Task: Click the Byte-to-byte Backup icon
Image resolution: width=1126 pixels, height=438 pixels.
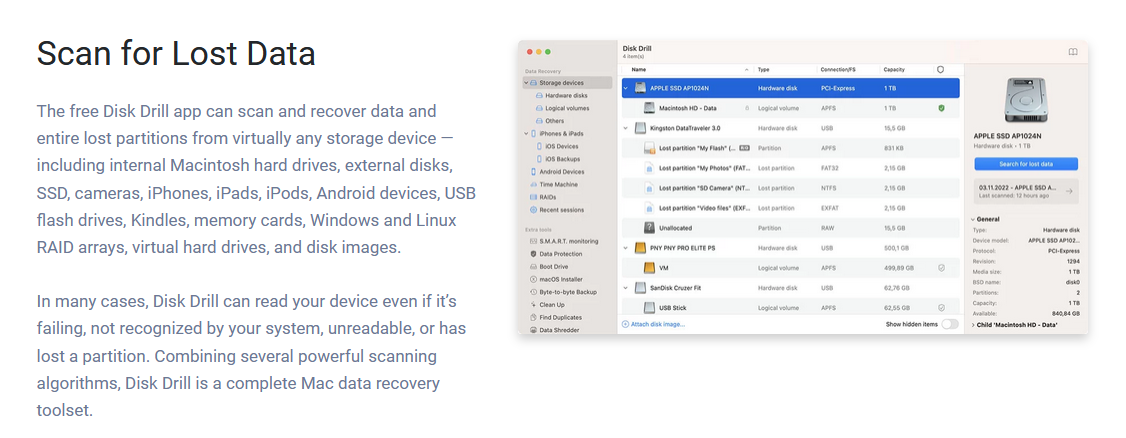Action: tap(533, 292)
